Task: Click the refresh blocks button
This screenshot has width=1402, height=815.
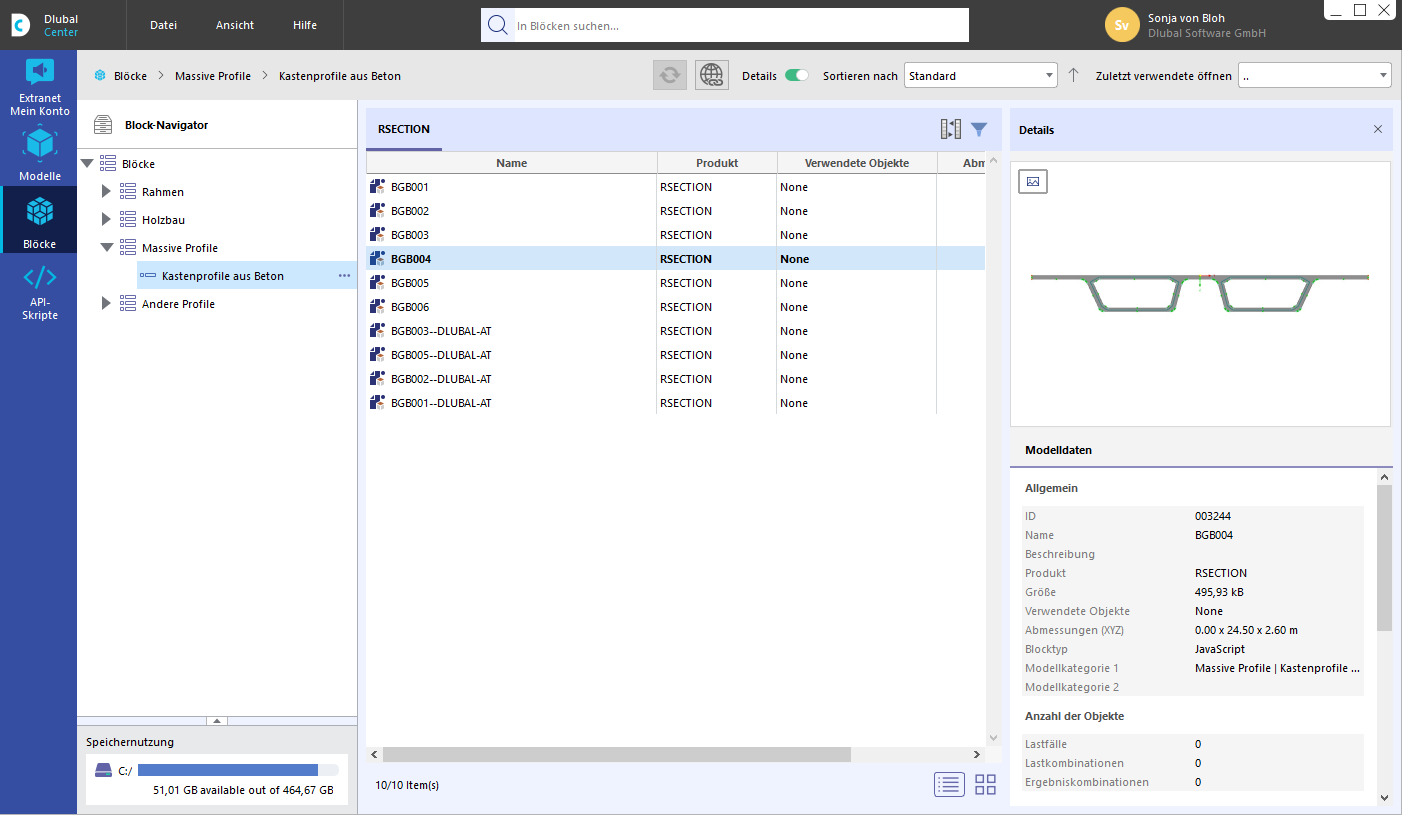Action: [670, 75]
